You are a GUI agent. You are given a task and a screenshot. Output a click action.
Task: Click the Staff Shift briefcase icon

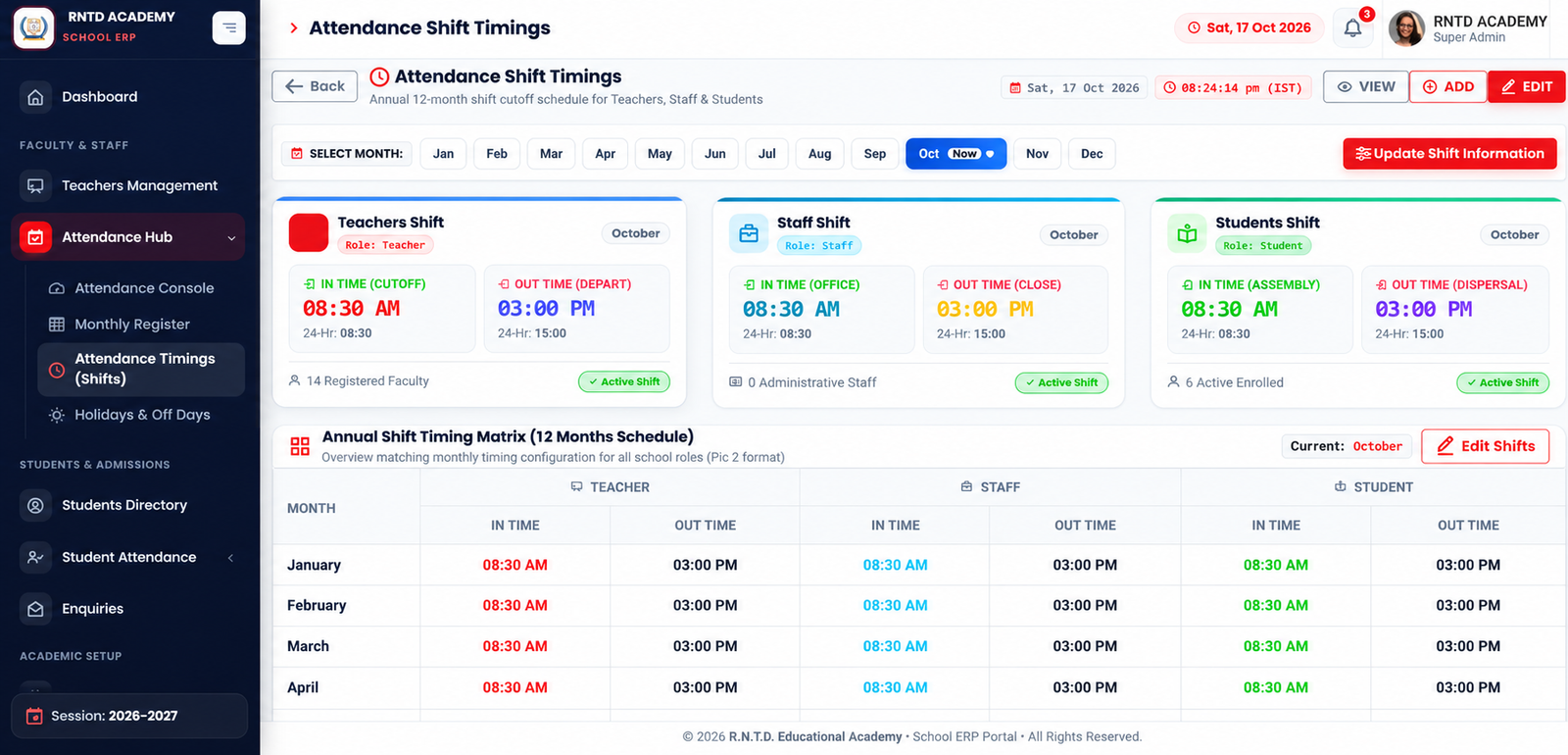(749, 233)
